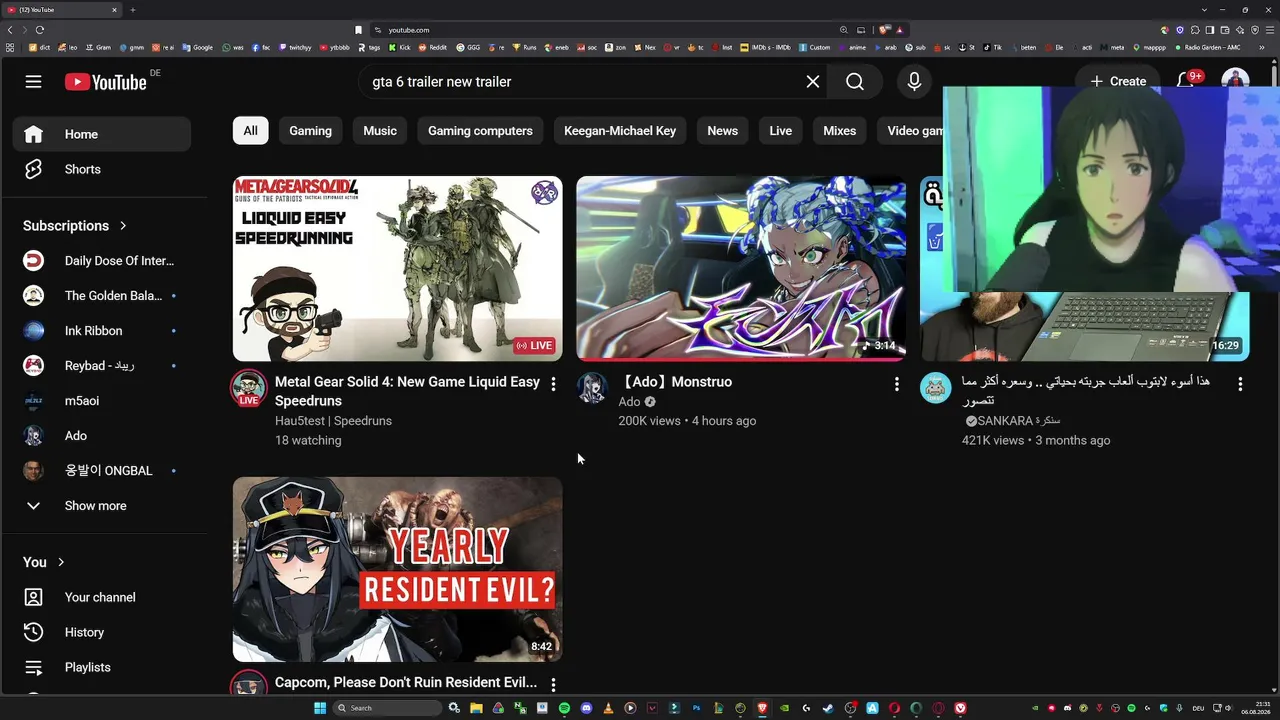The height and width of the screenshot is (720, 1280).
Task: Open the notifications bell
Action: point(1186,81)
